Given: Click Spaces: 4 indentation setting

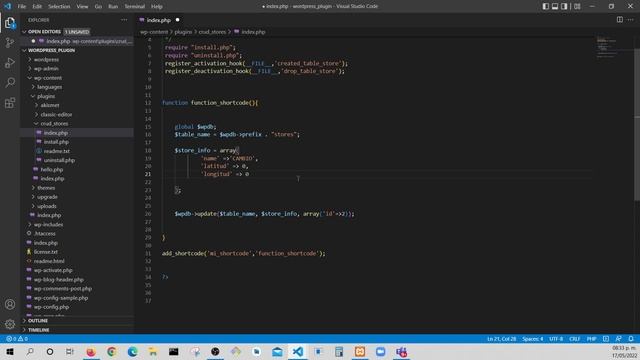Looking at the screenshot, I should coord(533,339).
